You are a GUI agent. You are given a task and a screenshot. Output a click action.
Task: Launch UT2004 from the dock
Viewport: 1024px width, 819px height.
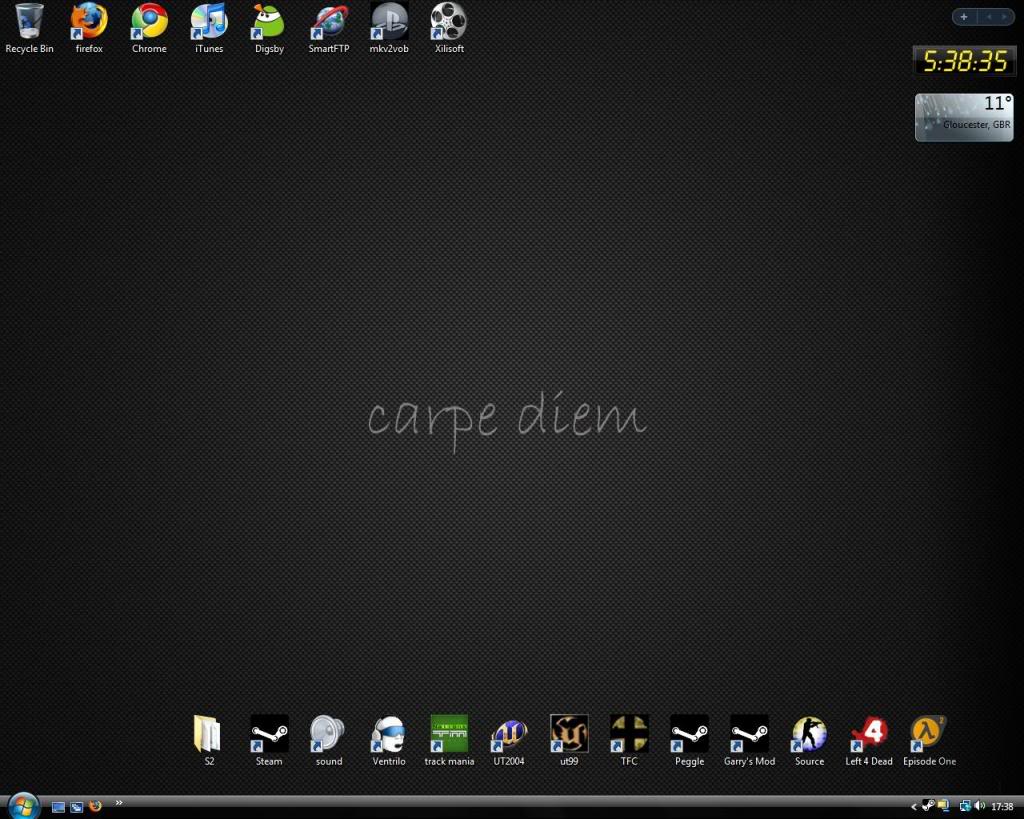click(x=509, y=735)
